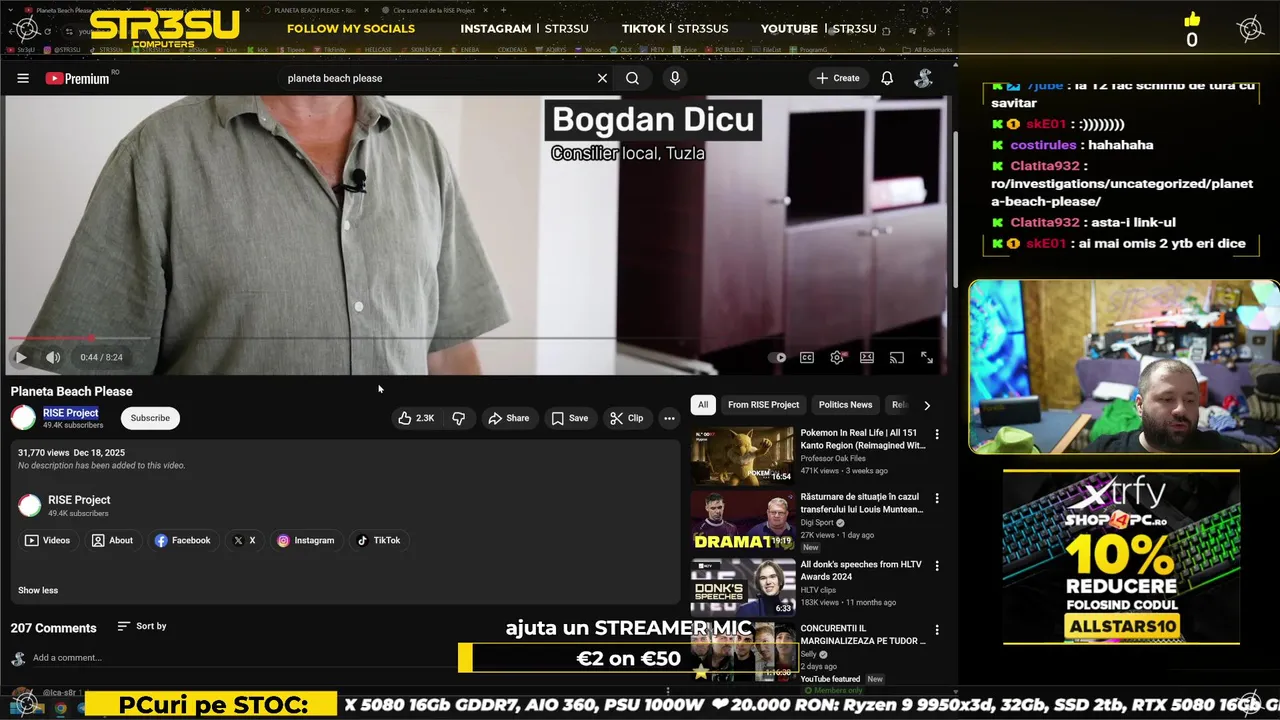Open video player settings gear

(x=837, y=357)
